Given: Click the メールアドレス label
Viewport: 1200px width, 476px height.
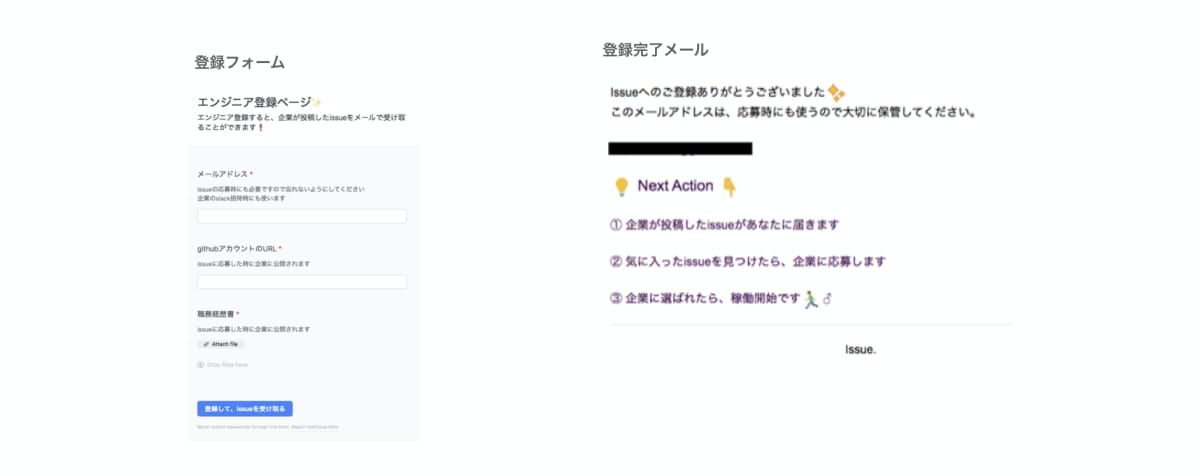Looking at the screenshot, I should [225, 174].
